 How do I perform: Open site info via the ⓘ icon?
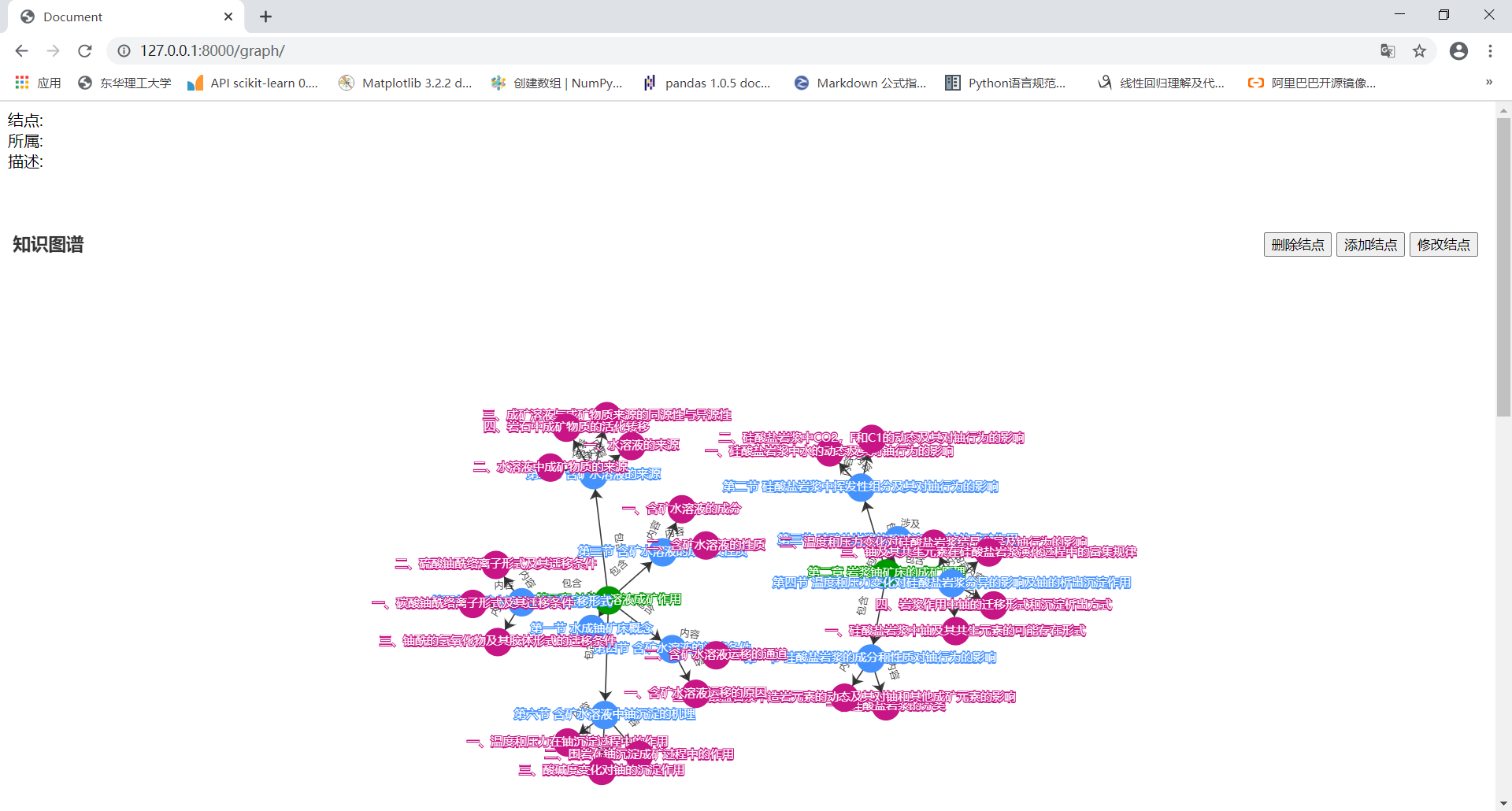click(x=124, y=50)
